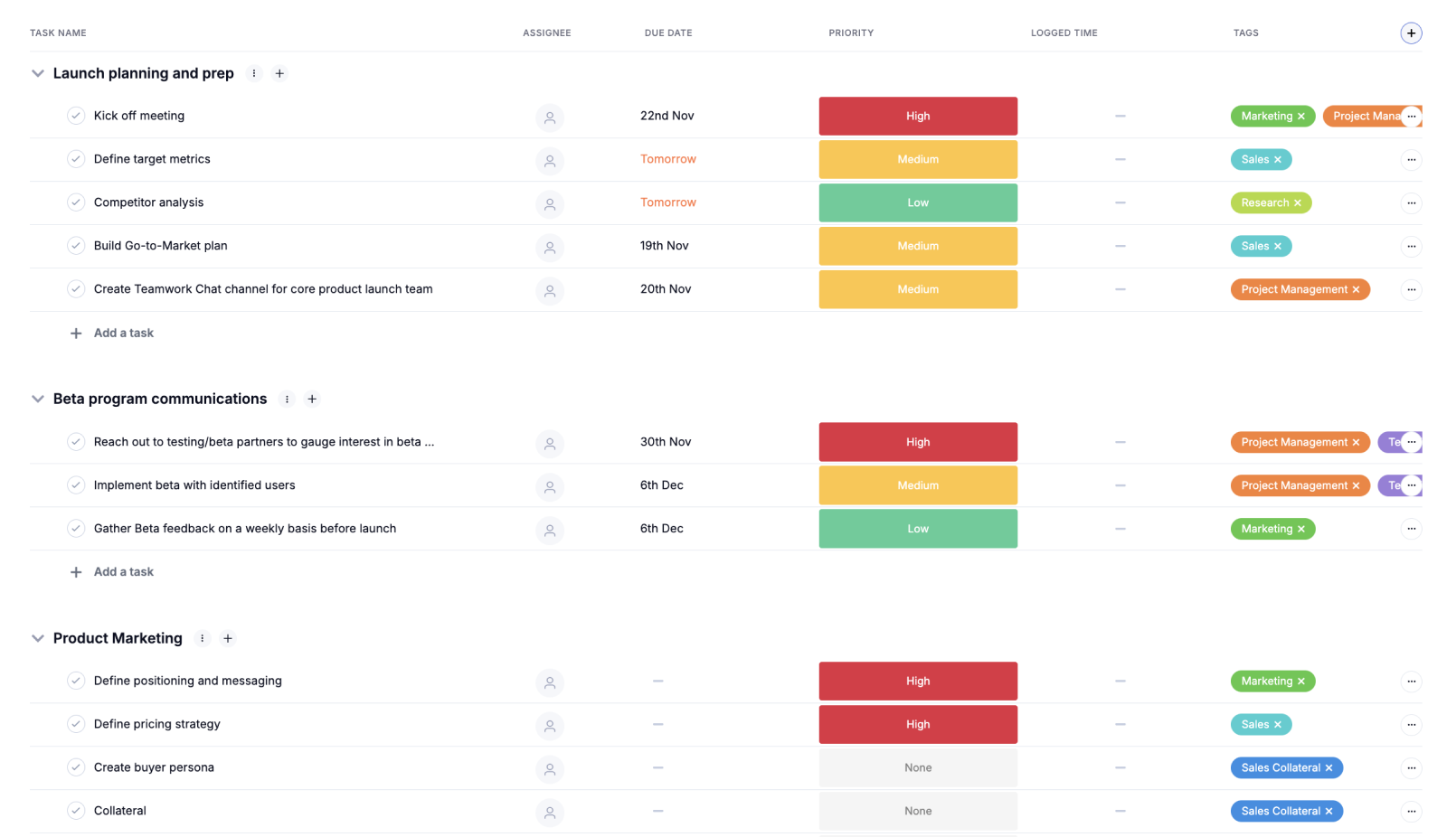Open row options for Collateral task
Screen dimensions: 1456x837
point(1411,812)
